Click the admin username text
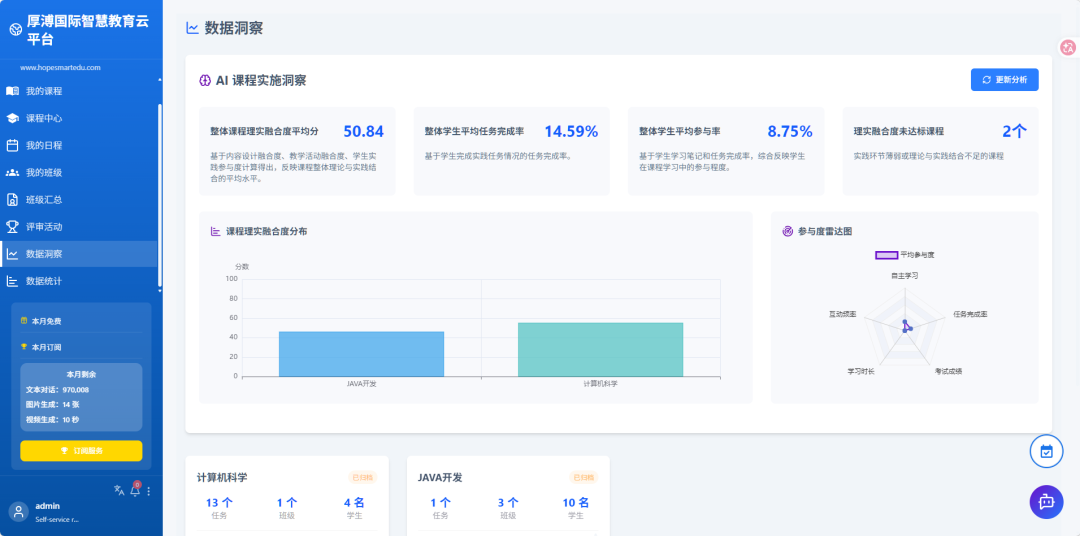The image size is (1080, 536). (x=48, y=506)
